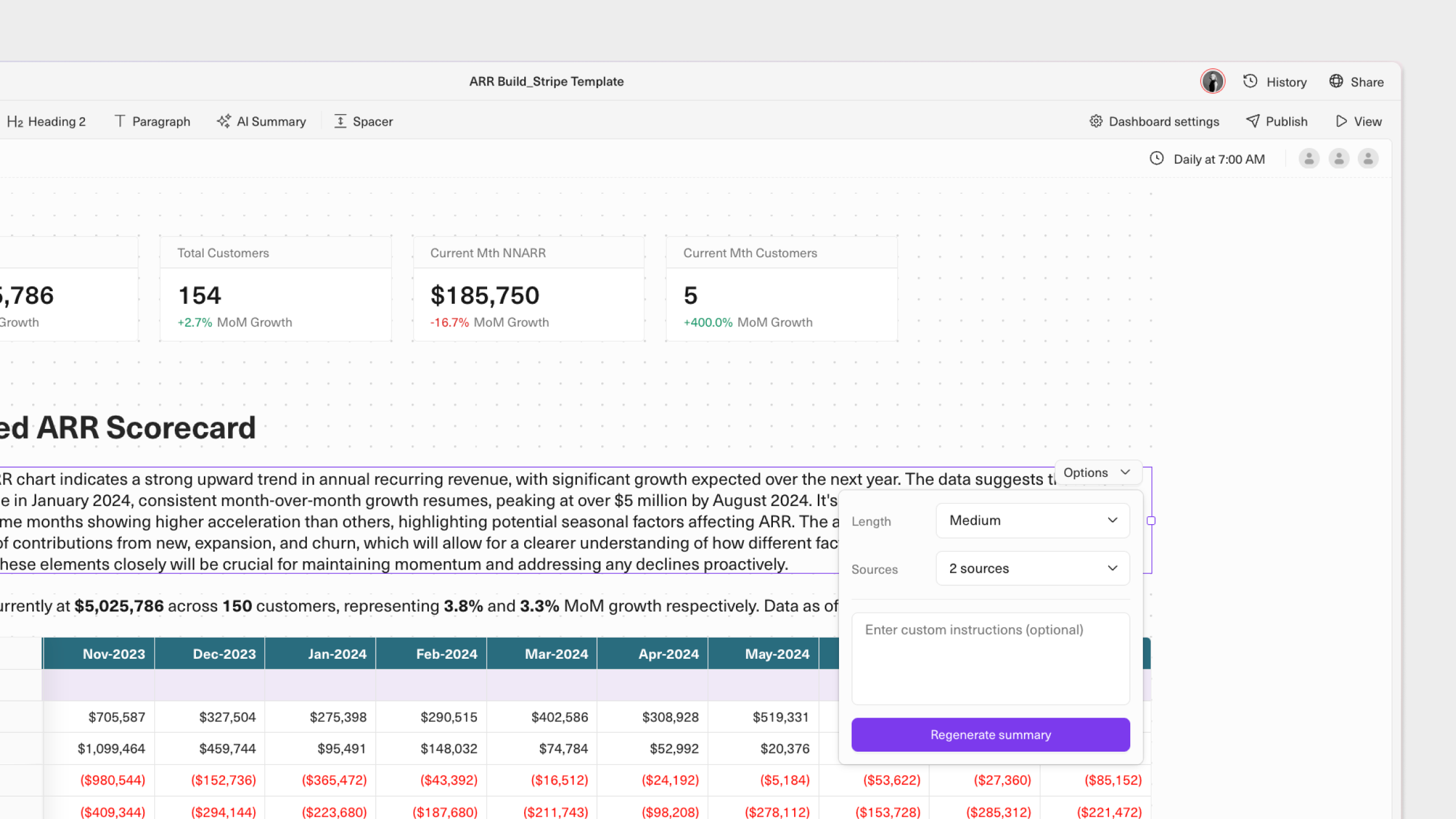Click the user profile avatar

coord(1212,82)
